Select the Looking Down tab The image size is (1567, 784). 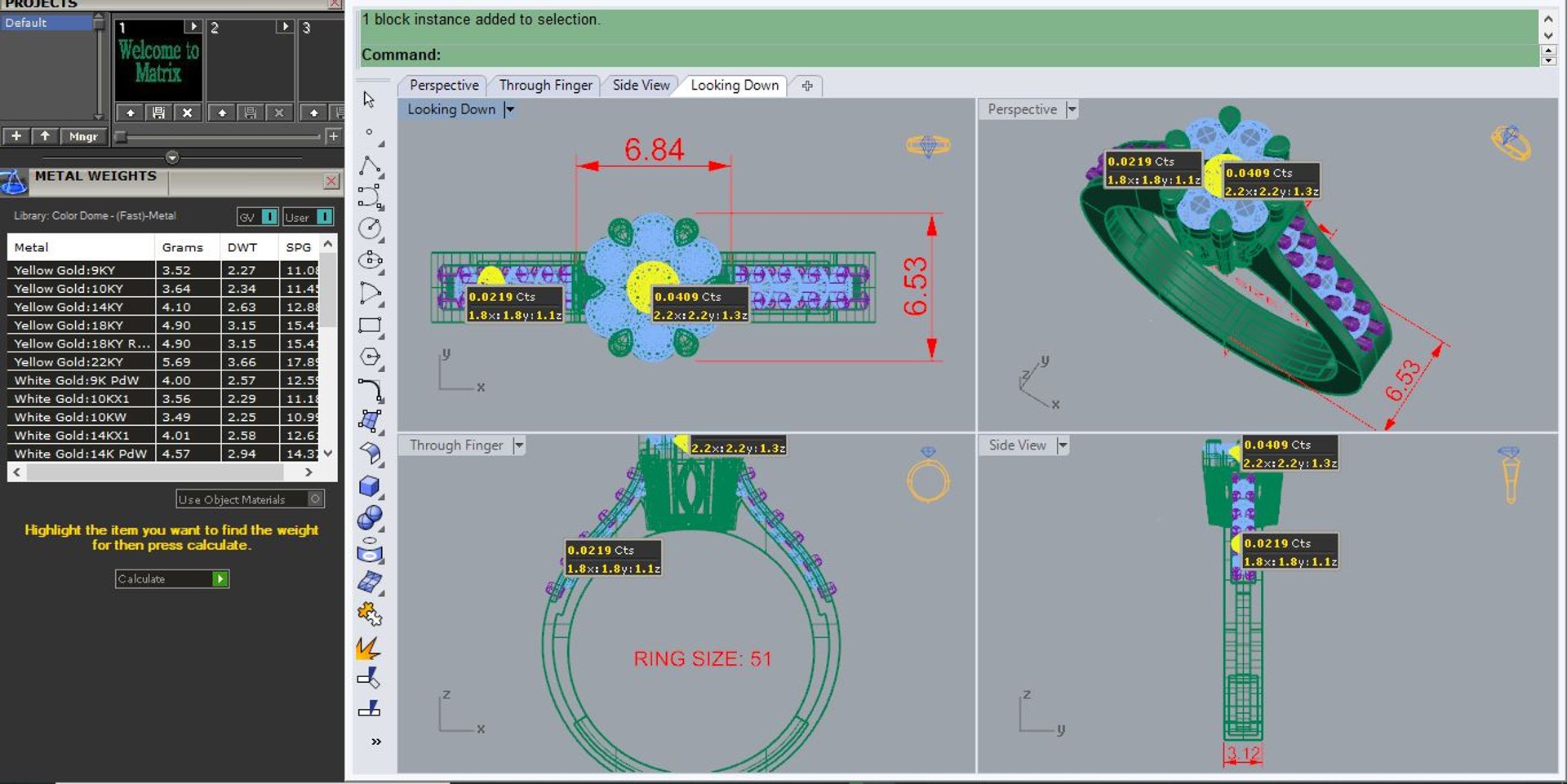click(x=735, y=85)
